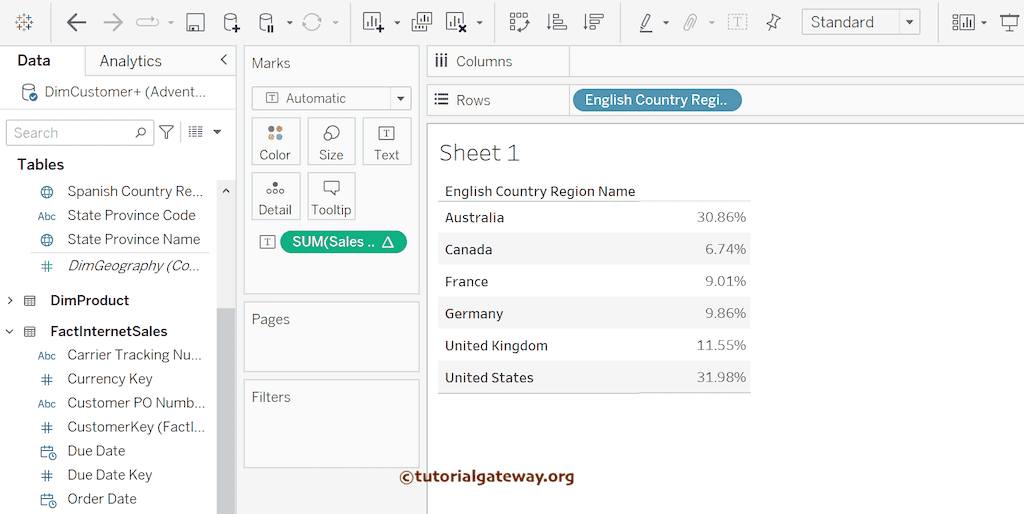This screenshot has height=514, width=1024.
Task: Expand the DimProduct table
Action: pos(11,300)
